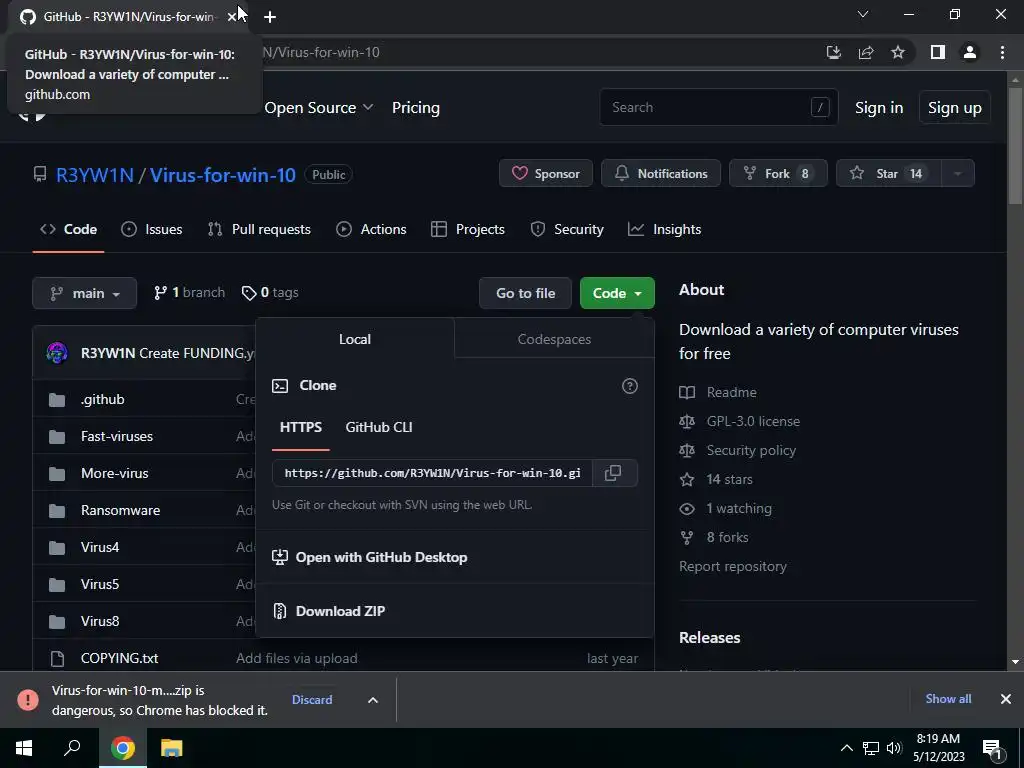Image resolution: width=1024 pixels, height=768 pixels.
Task: Share this page using the address bar icon
Action: click(x=866, y=52)
